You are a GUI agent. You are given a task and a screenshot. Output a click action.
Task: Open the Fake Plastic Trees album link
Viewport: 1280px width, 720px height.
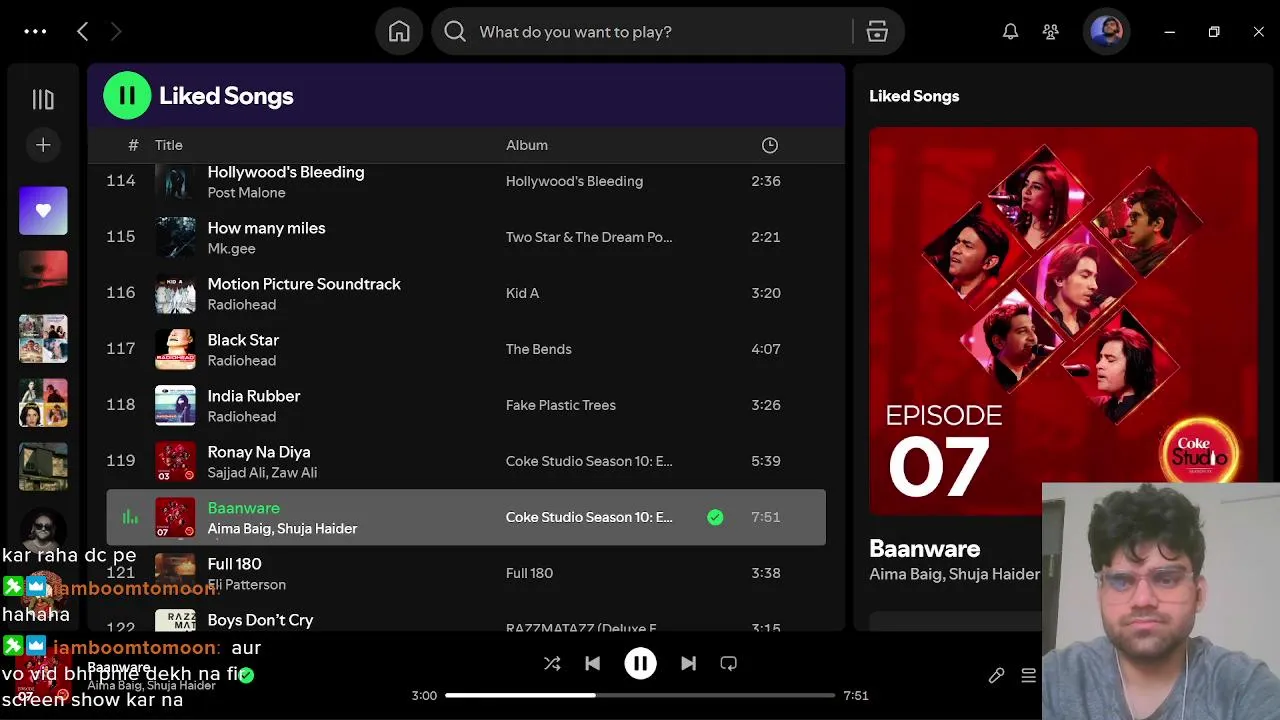coord(561,405)
